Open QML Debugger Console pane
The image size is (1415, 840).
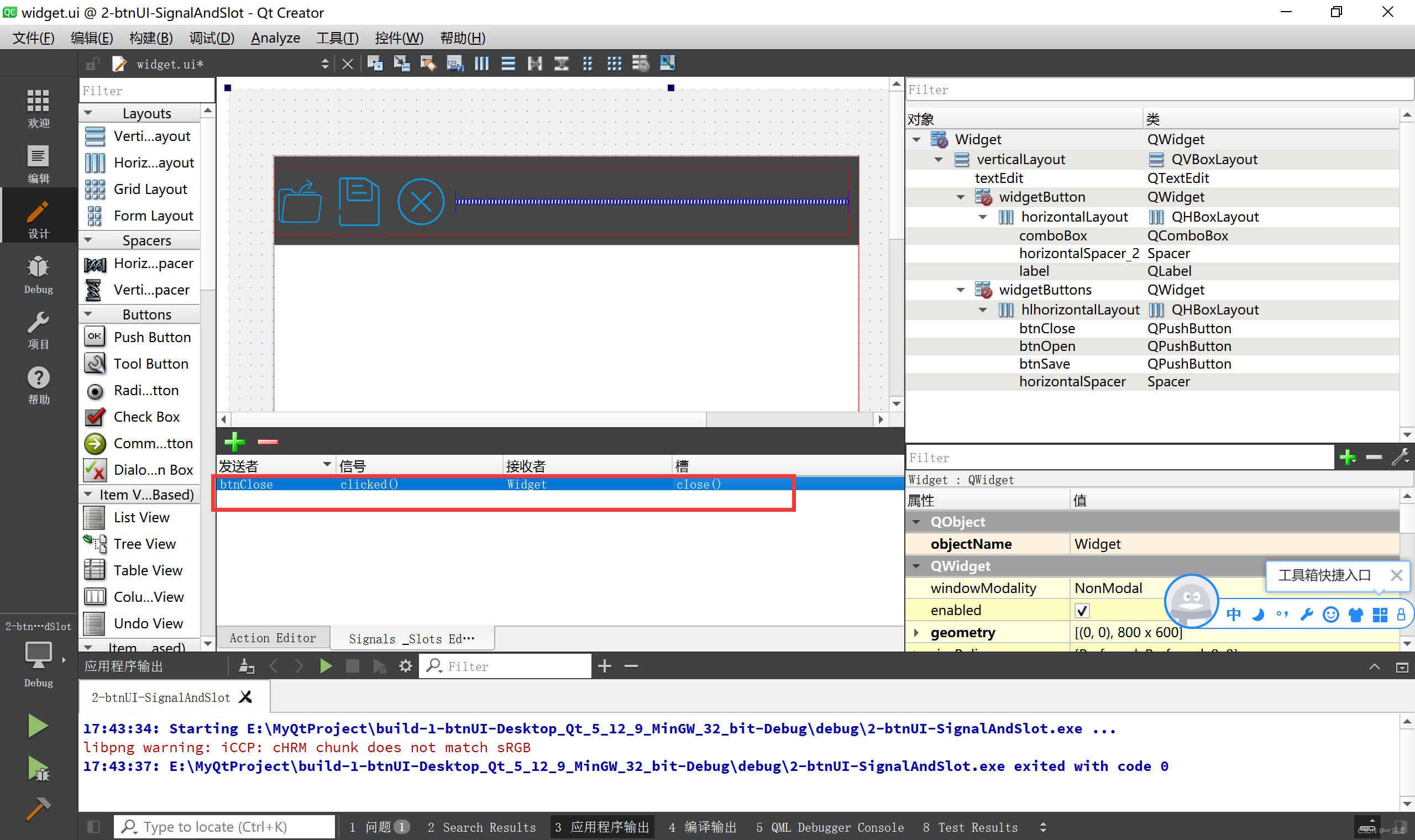pos(830,827)
